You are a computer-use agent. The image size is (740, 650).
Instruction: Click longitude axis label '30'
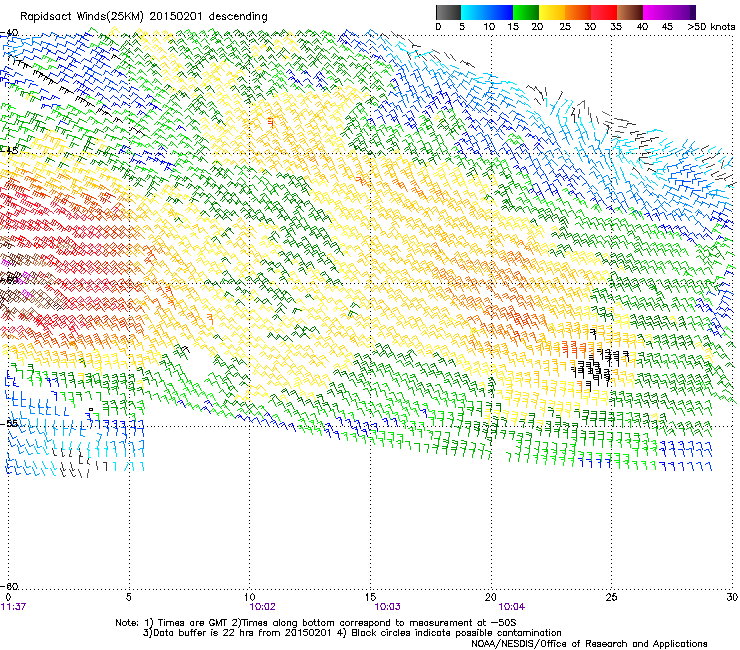tap(732, 597)
